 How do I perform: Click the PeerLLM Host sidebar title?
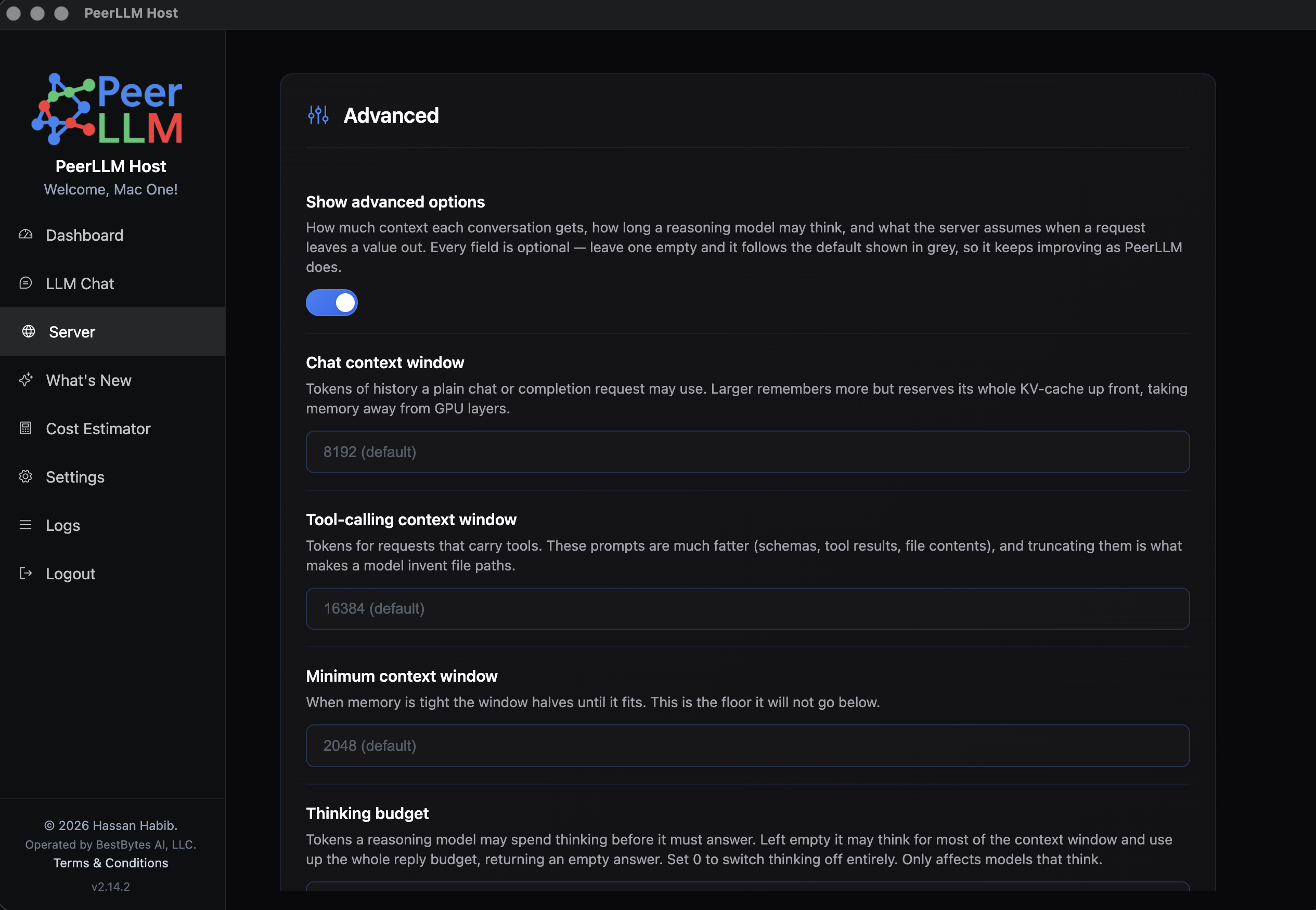tap(111, 166)
